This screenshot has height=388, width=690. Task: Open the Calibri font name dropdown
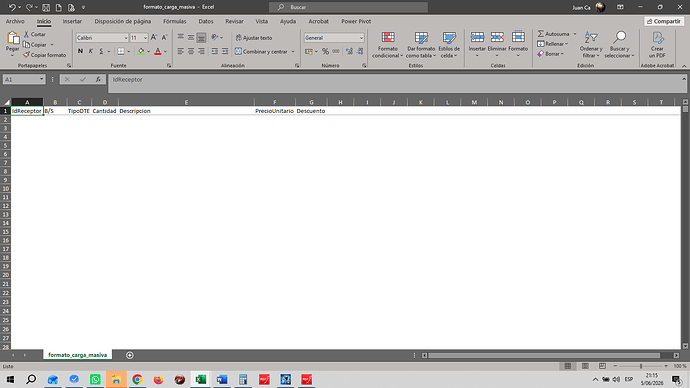point(126,38)
